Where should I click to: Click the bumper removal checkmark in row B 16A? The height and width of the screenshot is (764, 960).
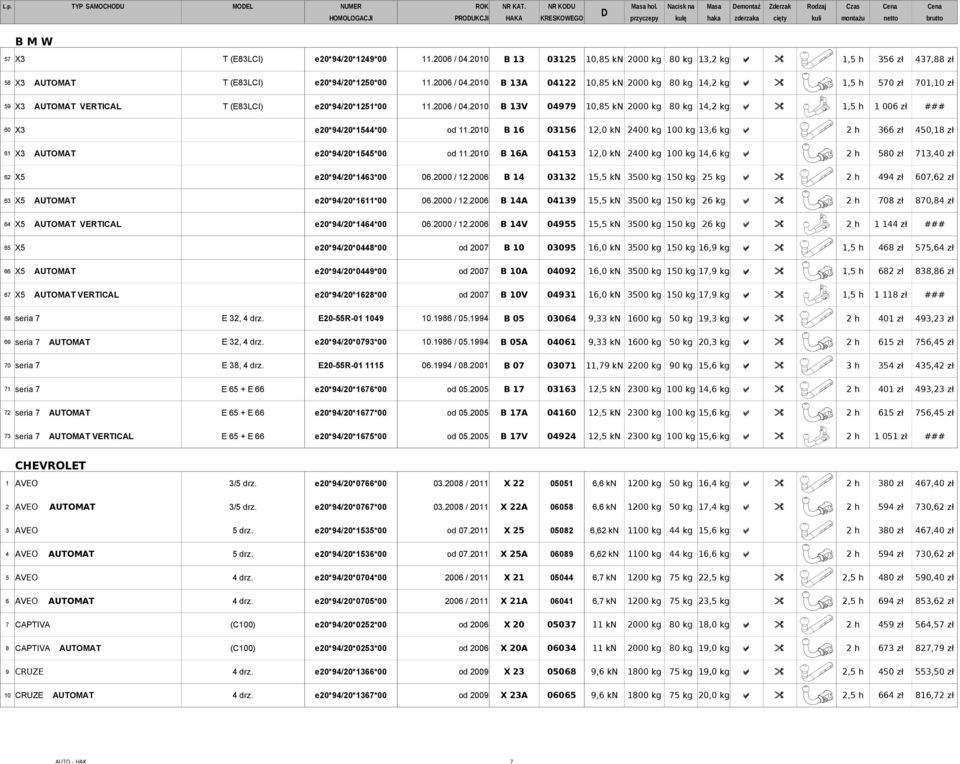746,154
